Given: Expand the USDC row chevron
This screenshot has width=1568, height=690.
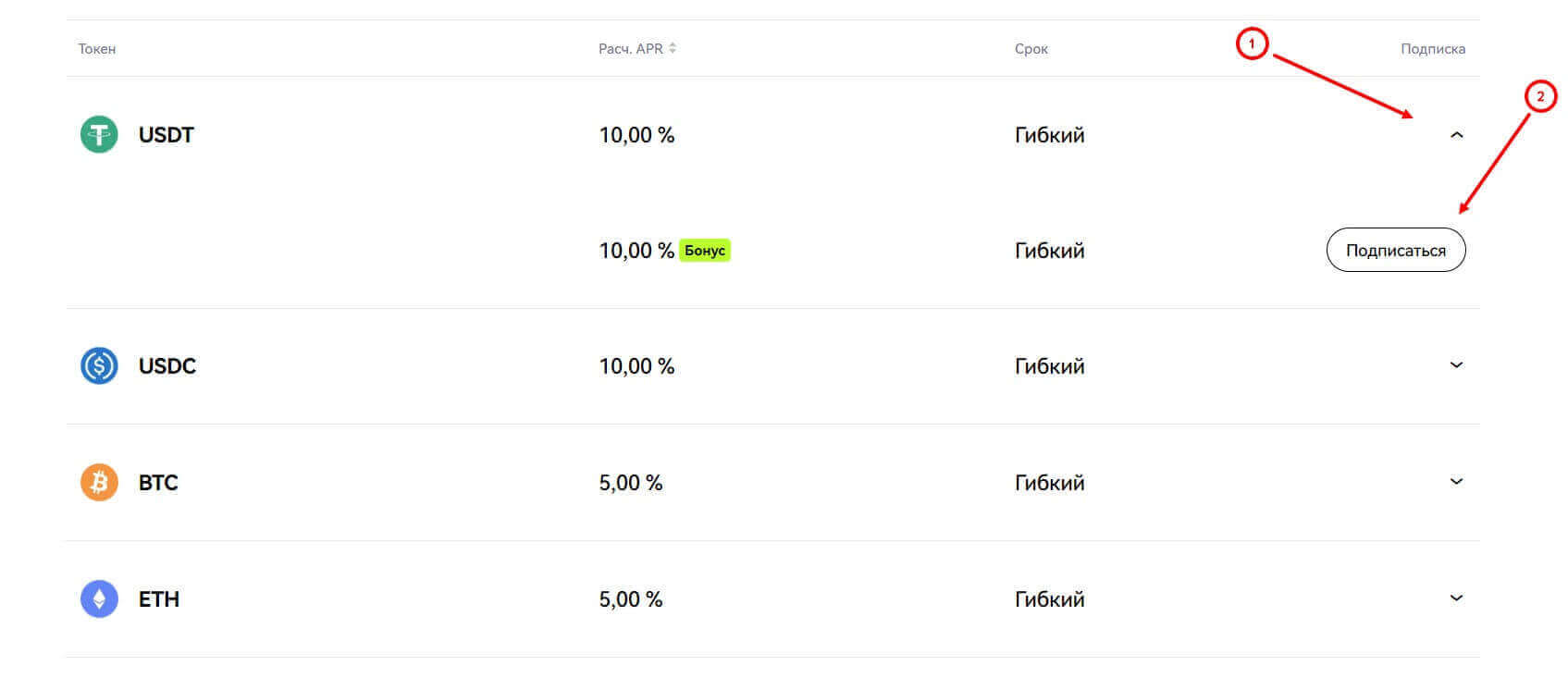Looking at the screenshot, I should (x=1456, y=365).
